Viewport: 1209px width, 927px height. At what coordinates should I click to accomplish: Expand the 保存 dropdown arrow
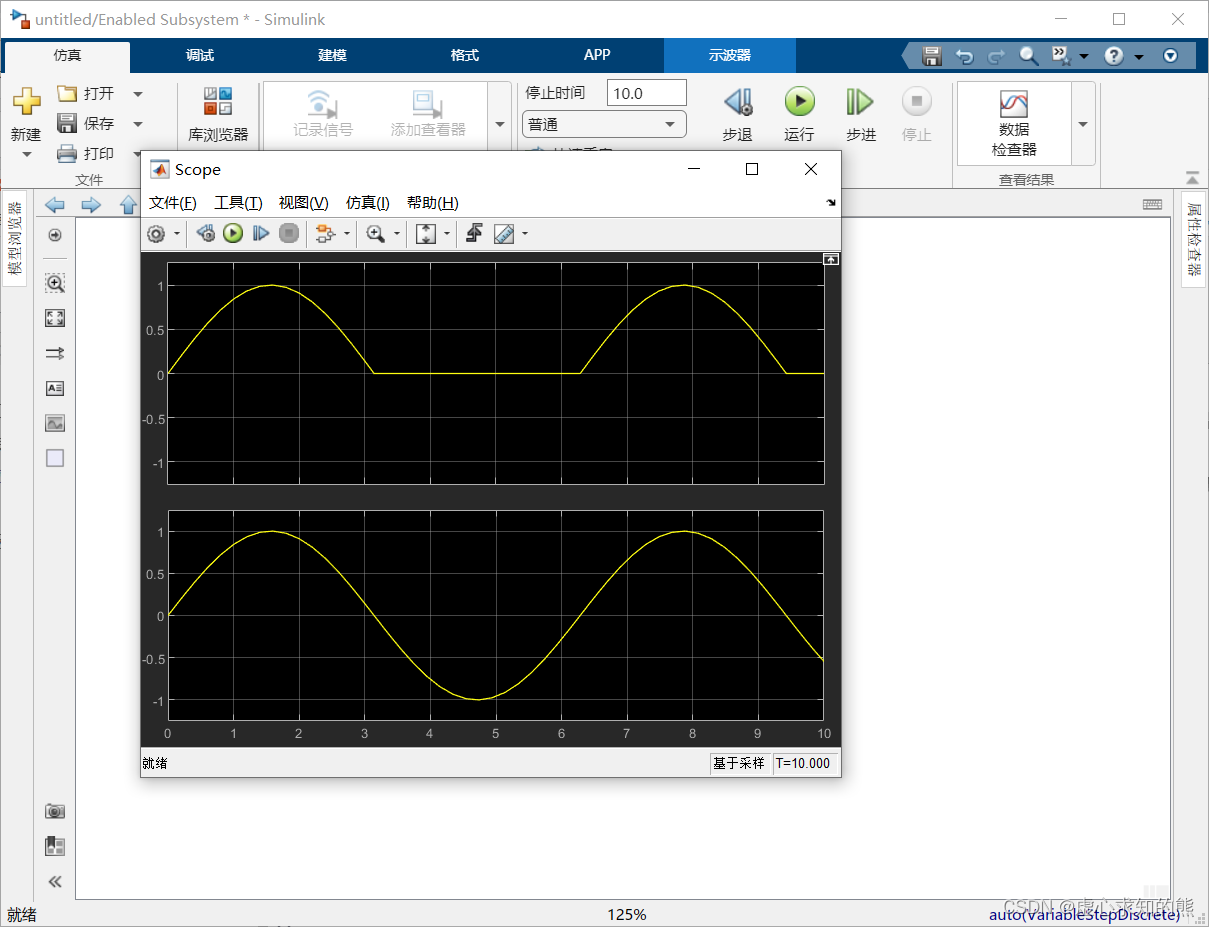point(138,124)
